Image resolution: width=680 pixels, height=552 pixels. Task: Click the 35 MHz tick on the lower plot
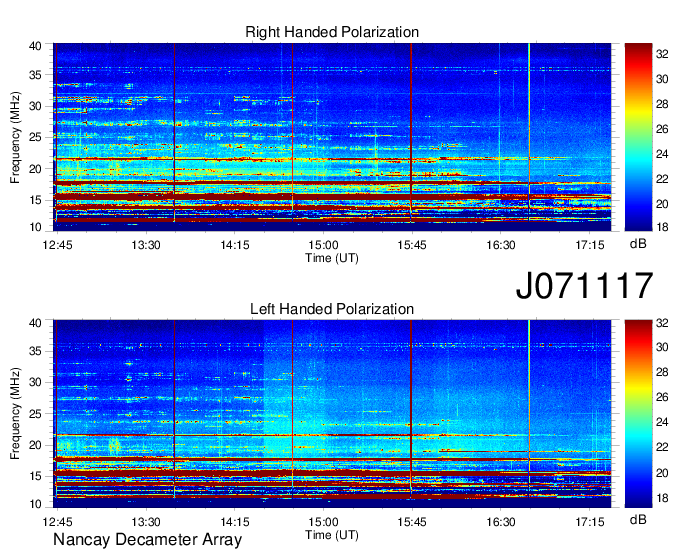(35, 351)
